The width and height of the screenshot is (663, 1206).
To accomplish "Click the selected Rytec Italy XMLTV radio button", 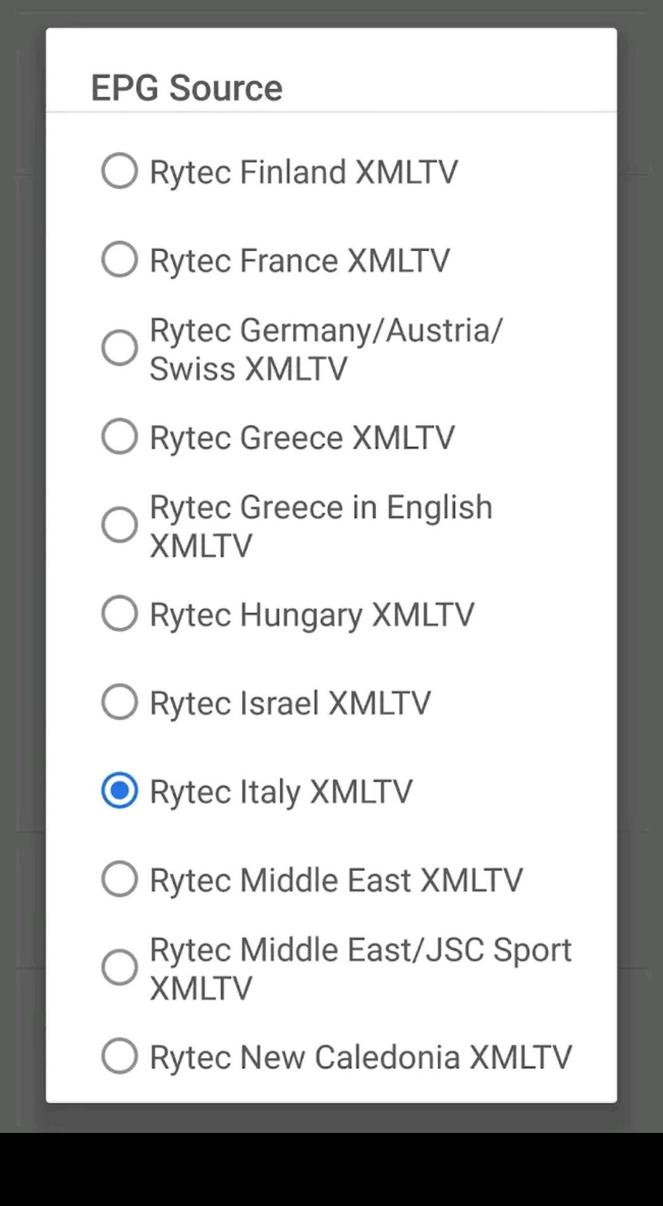I will click(119, 791).
